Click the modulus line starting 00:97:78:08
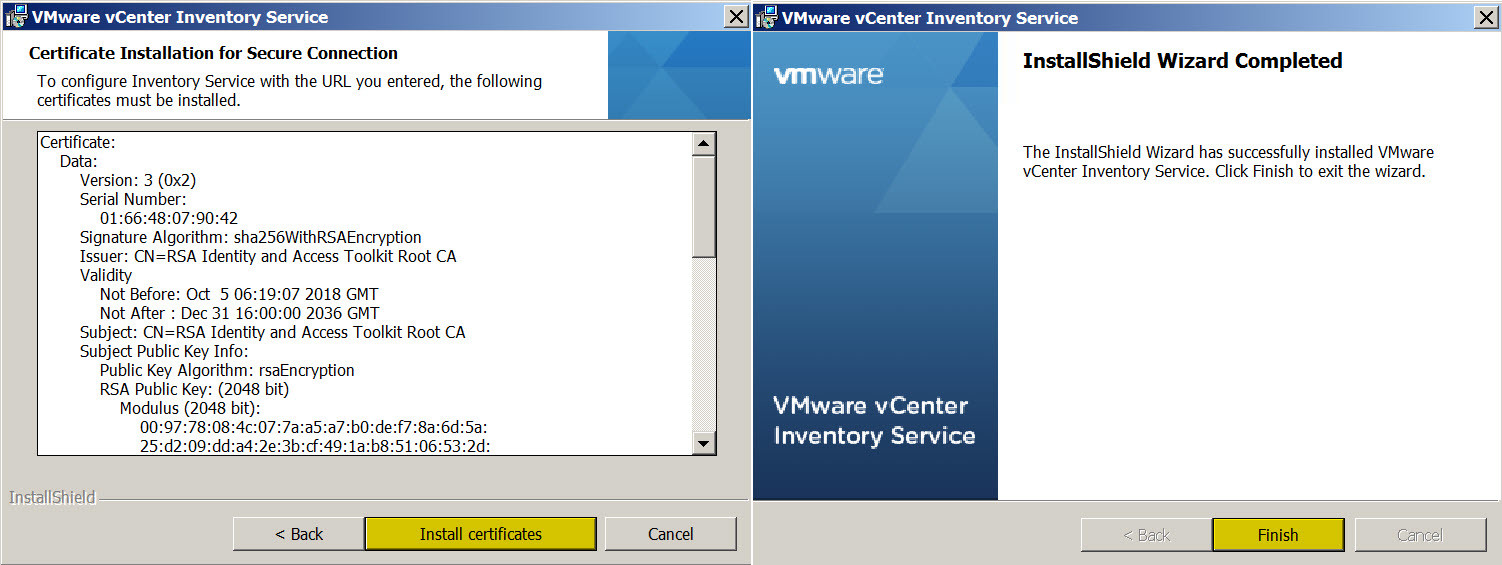Image resolution: width=1502 pixels, height=565 pixels. (314, 427)
